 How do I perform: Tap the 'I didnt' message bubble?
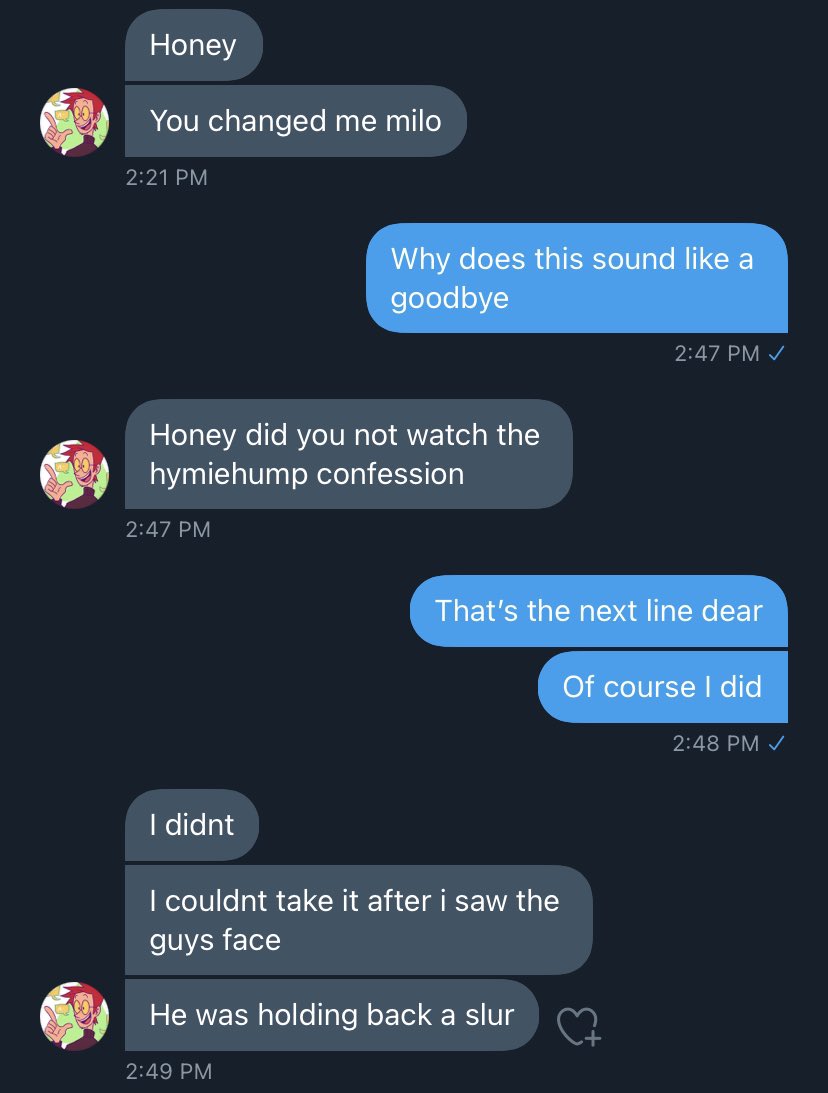[192, 825]
